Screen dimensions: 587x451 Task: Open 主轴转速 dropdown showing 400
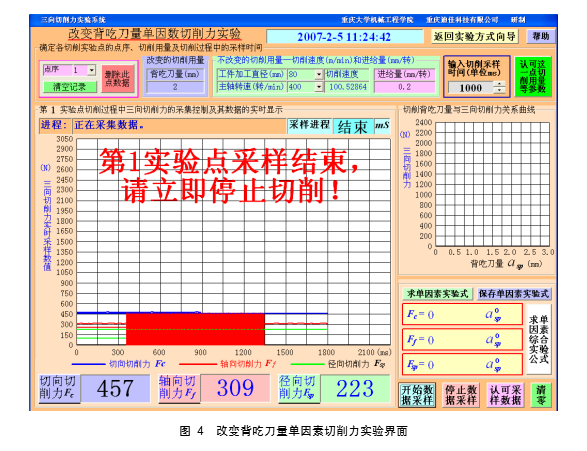pos(319,87)
